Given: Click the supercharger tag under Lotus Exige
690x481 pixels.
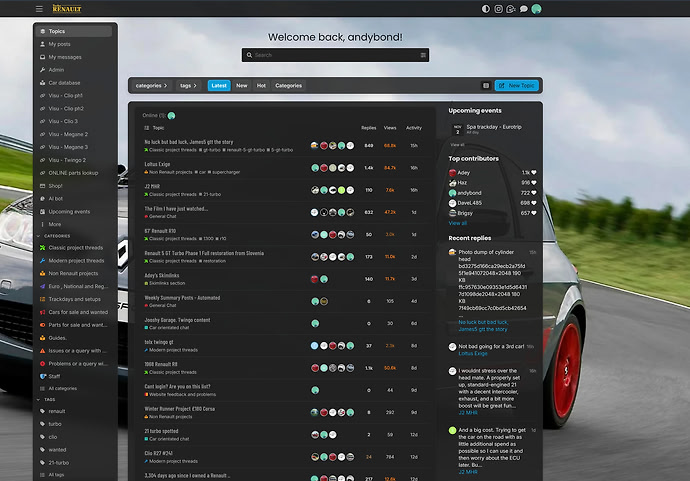Looking at the screenshot, I should 224,172.
